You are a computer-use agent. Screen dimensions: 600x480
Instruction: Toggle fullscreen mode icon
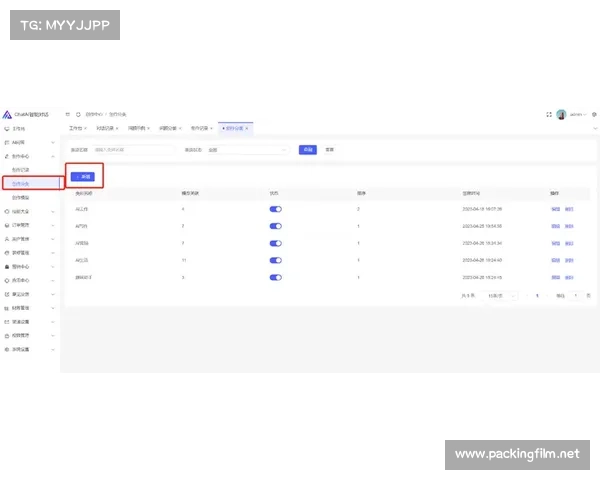[x=549, y=115]
